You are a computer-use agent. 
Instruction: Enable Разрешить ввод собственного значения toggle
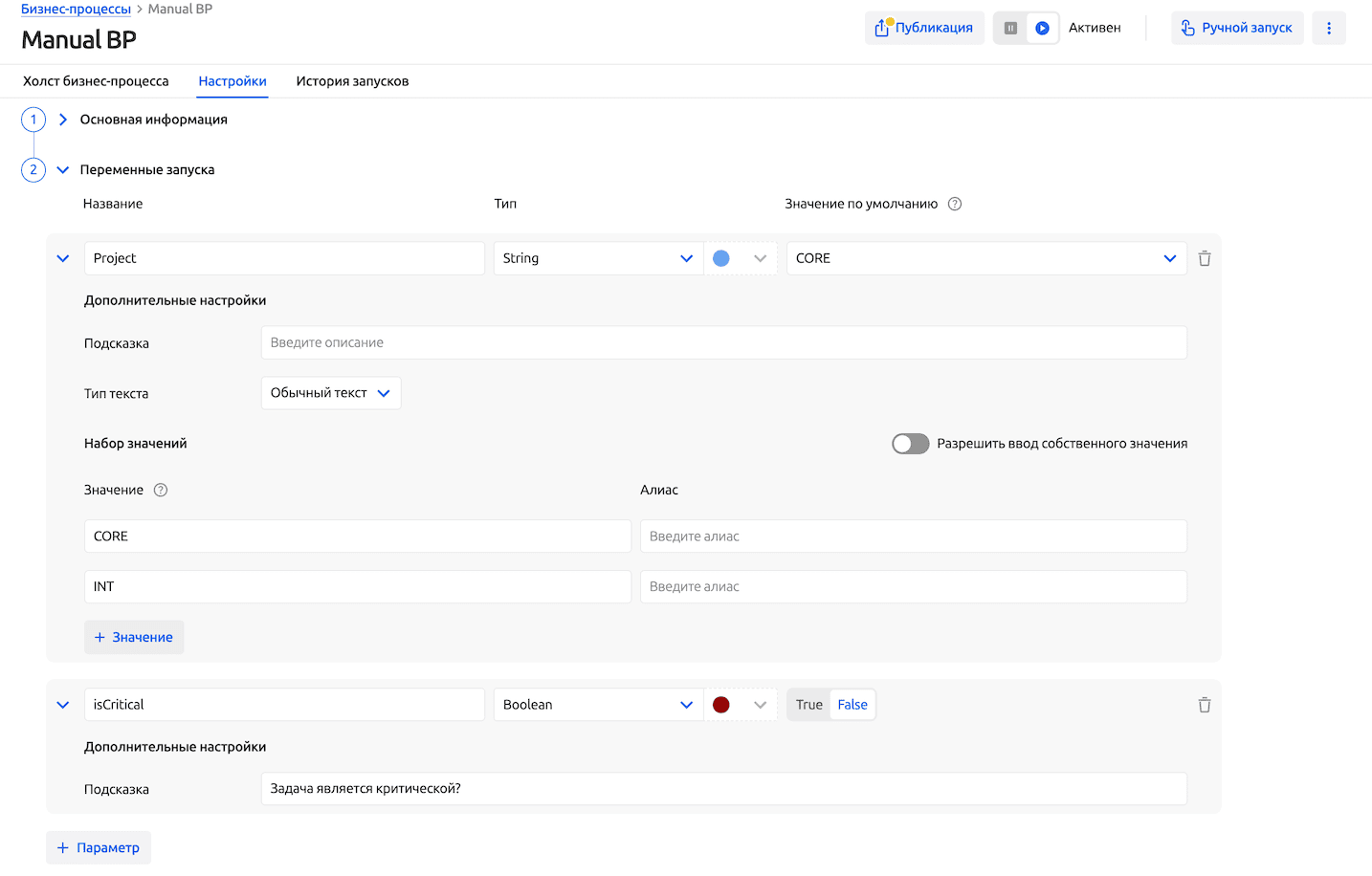[910, 444]
